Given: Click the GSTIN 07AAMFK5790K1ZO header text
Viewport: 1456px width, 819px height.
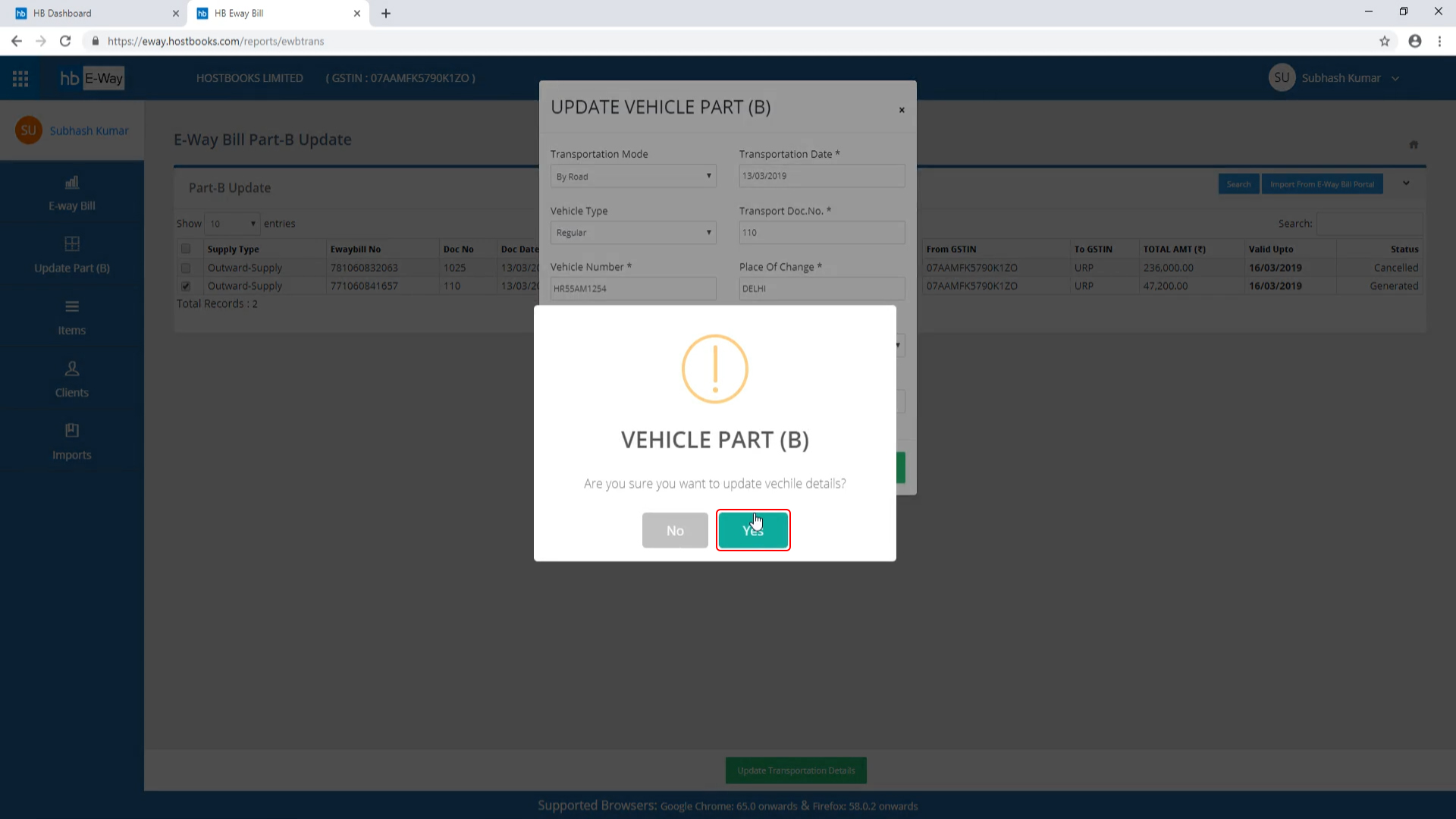Looking at the screenshot, I should [400, 78].
